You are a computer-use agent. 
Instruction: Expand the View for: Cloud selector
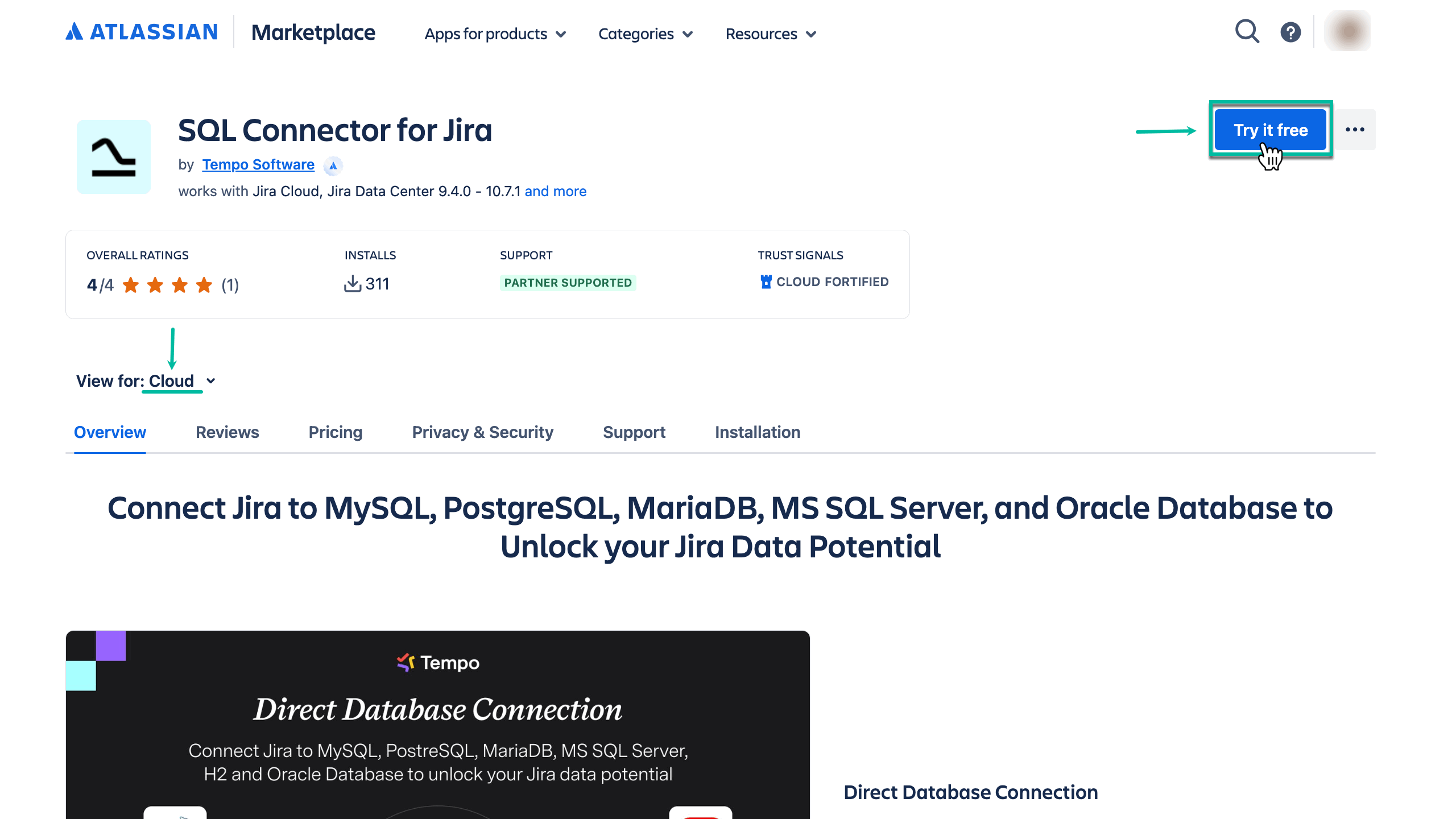180,381
